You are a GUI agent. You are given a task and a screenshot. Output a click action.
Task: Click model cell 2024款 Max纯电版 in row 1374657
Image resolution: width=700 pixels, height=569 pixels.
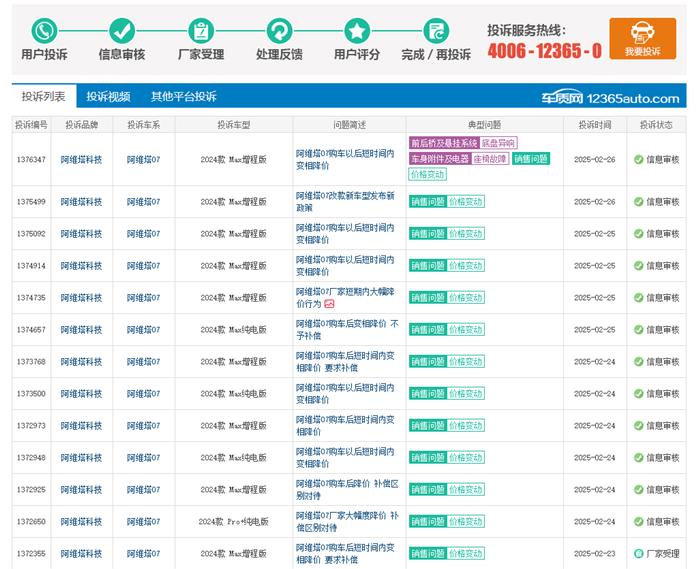pos(233,330)
